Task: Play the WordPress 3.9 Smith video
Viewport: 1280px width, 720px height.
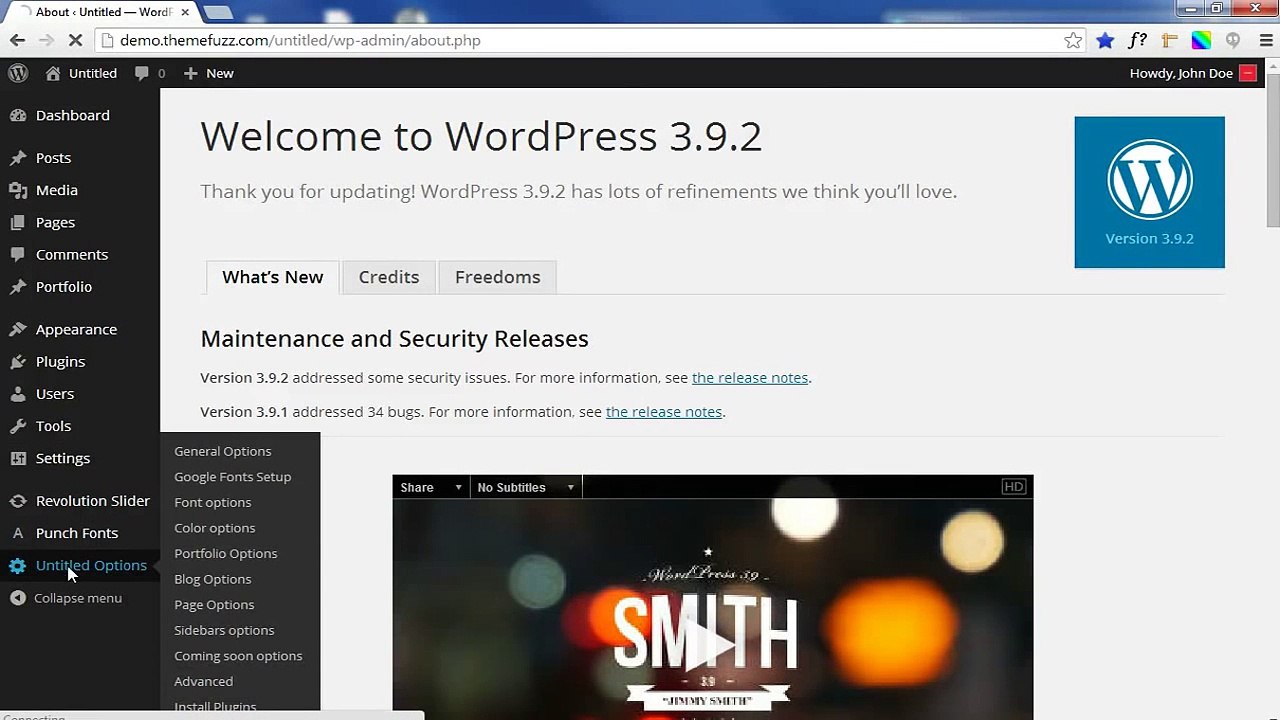Action: pyautogui.click(x=712, y=646)
